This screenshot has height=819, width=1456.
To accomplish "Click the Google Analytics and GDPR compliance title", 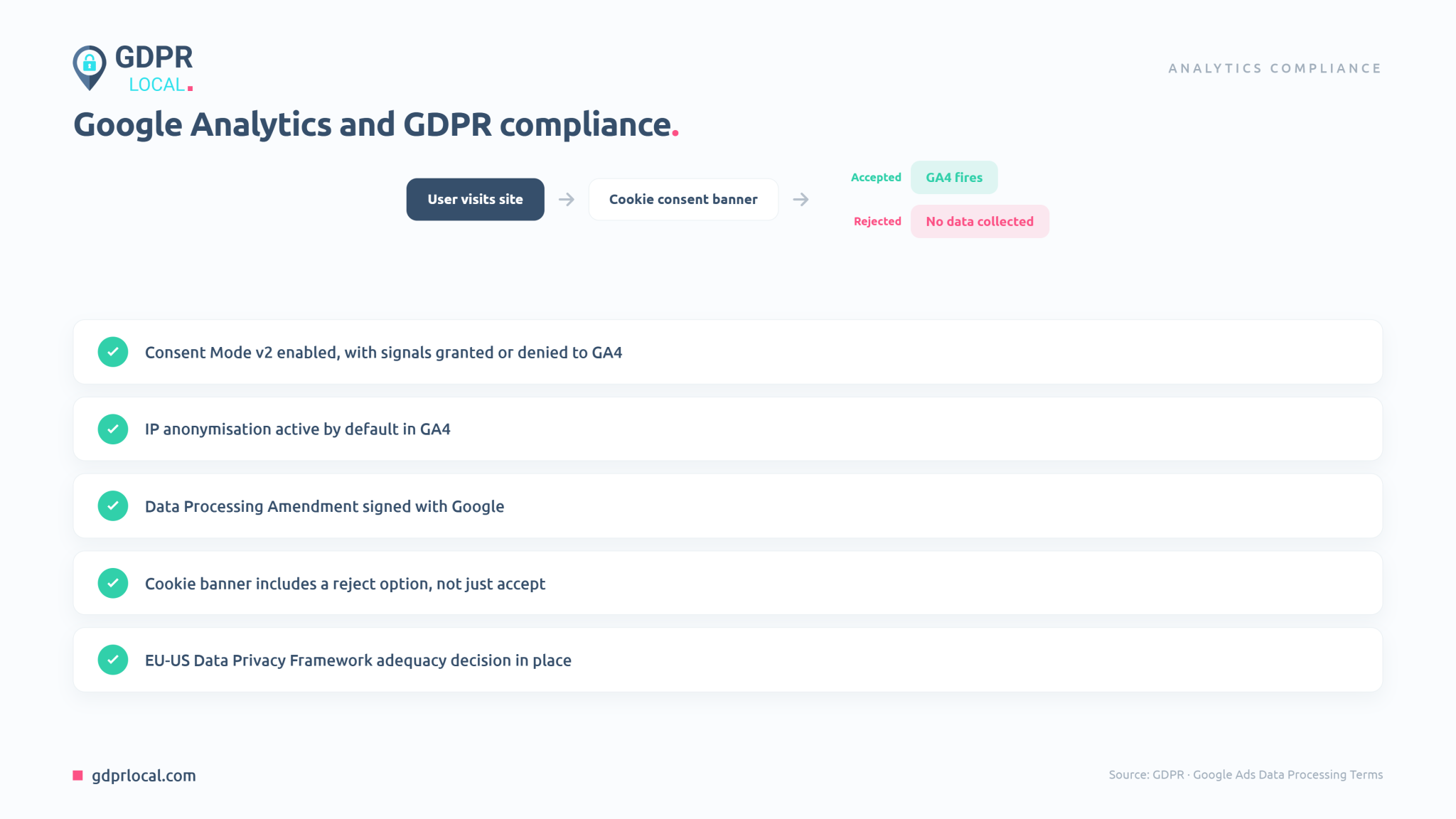I will [x=376, y=124].
